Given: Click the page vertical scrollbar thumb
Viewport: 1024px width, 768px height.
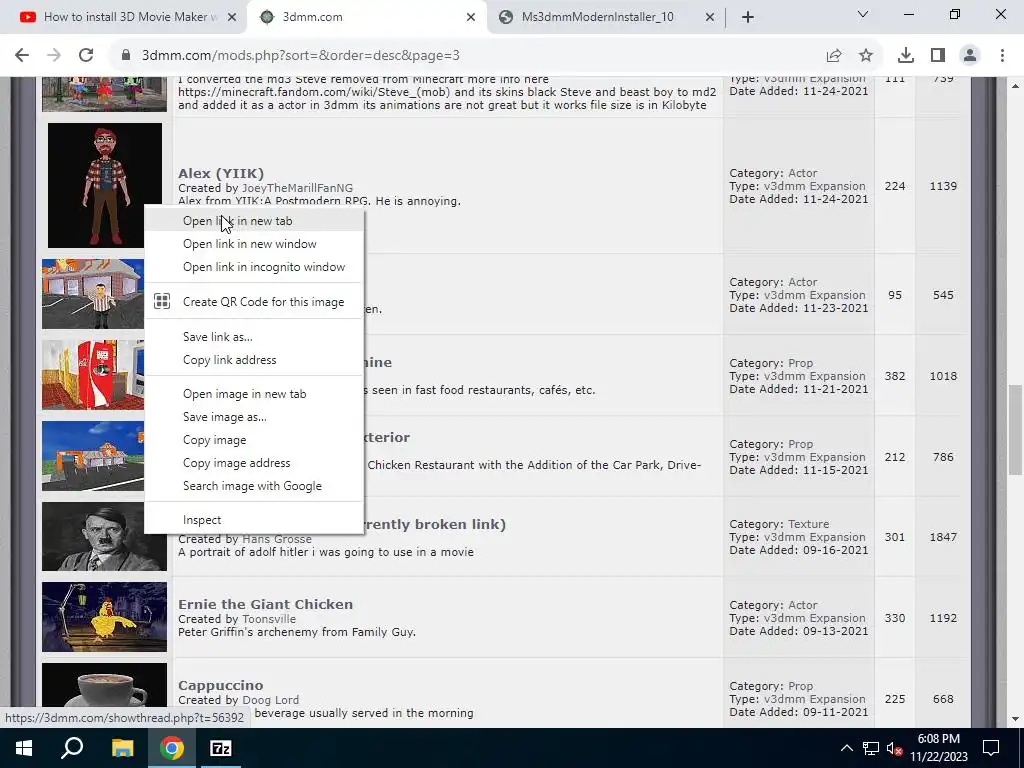Looking at the screenshot, I should (x=1015, y=430).
